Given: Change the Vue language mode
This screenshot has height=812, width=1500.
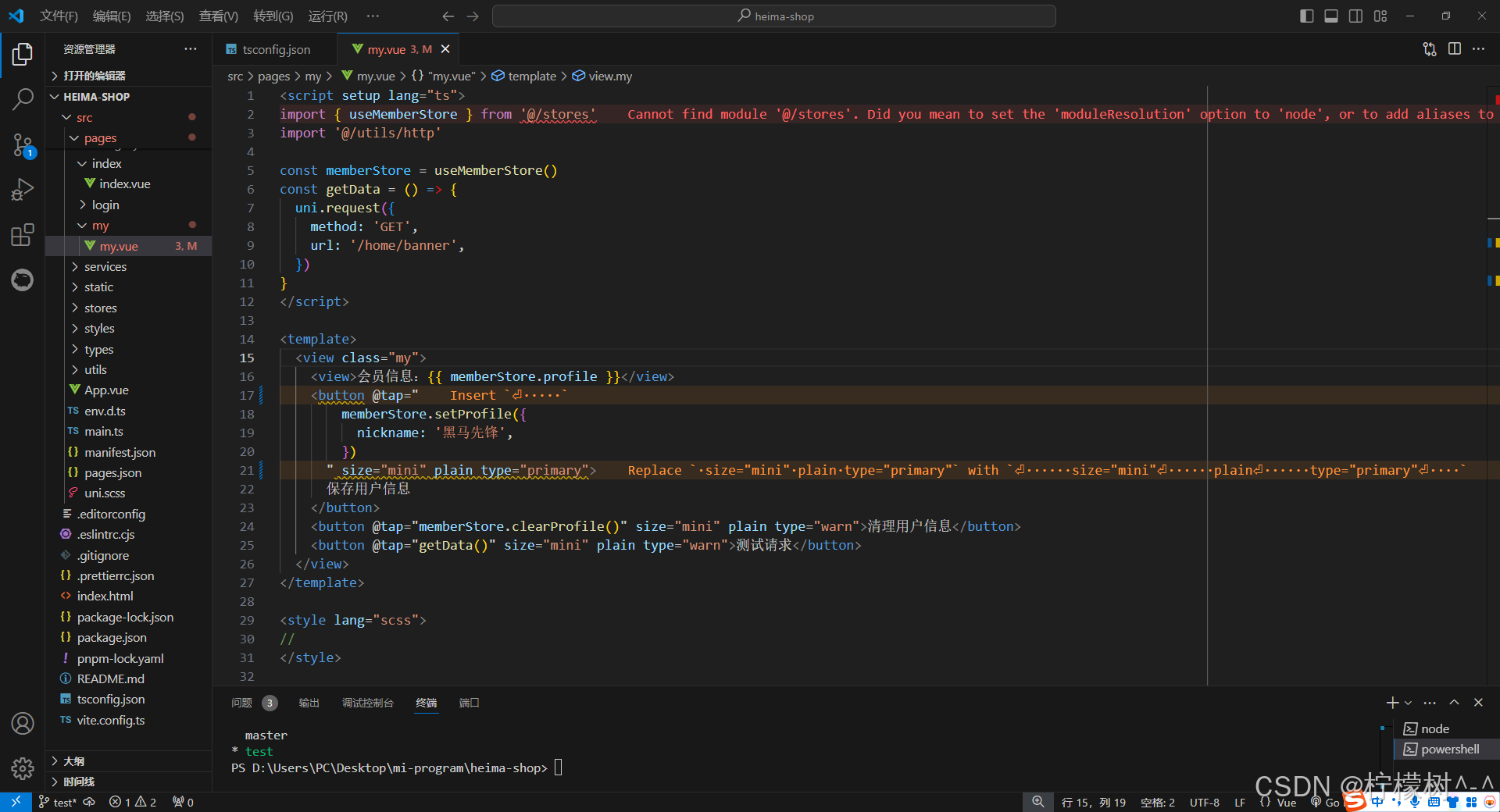Looking at the screenshot, I should click(1286, 803).
